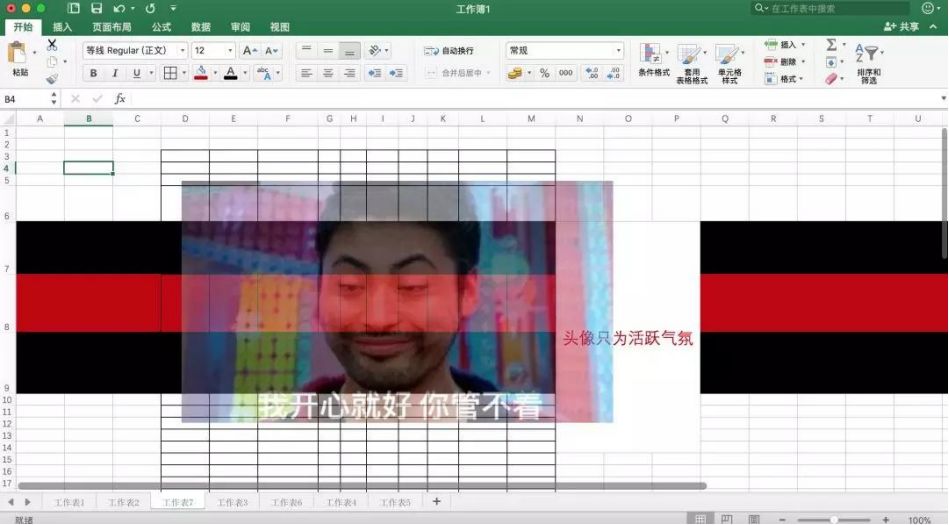Open the 工作表3 sheet tab

pyautogui.click(x=232, y=502)
